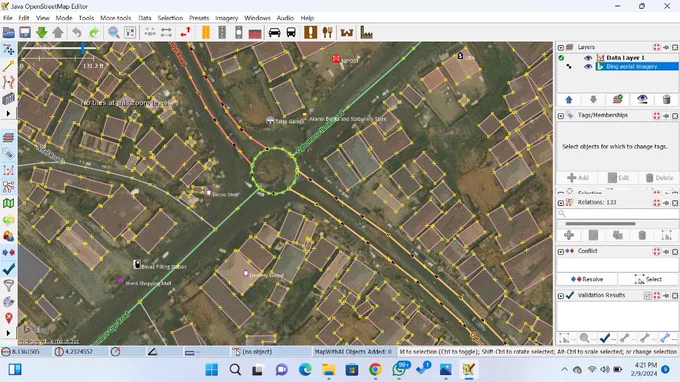Screen dimensions: 680x382
Task: Activate the Extrude building tool
Action: tap(9, 99)
